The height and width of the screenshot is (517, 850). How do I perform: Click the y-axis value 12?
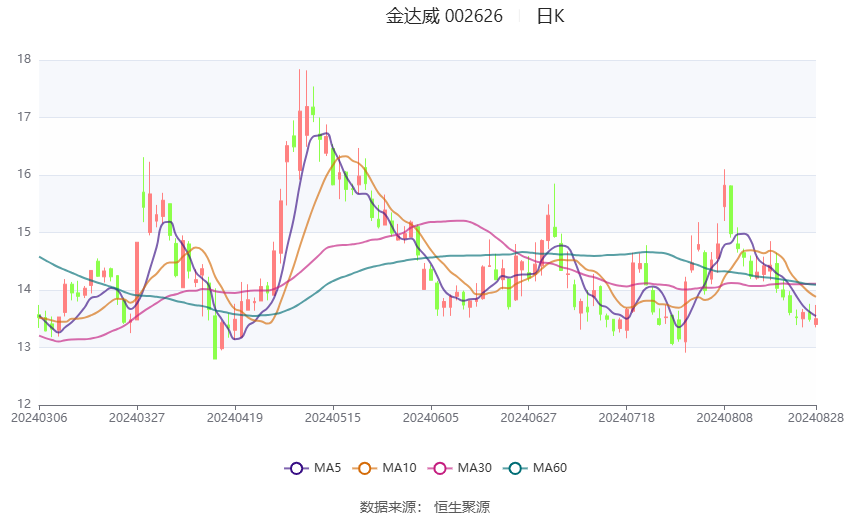tap(24, 404)
